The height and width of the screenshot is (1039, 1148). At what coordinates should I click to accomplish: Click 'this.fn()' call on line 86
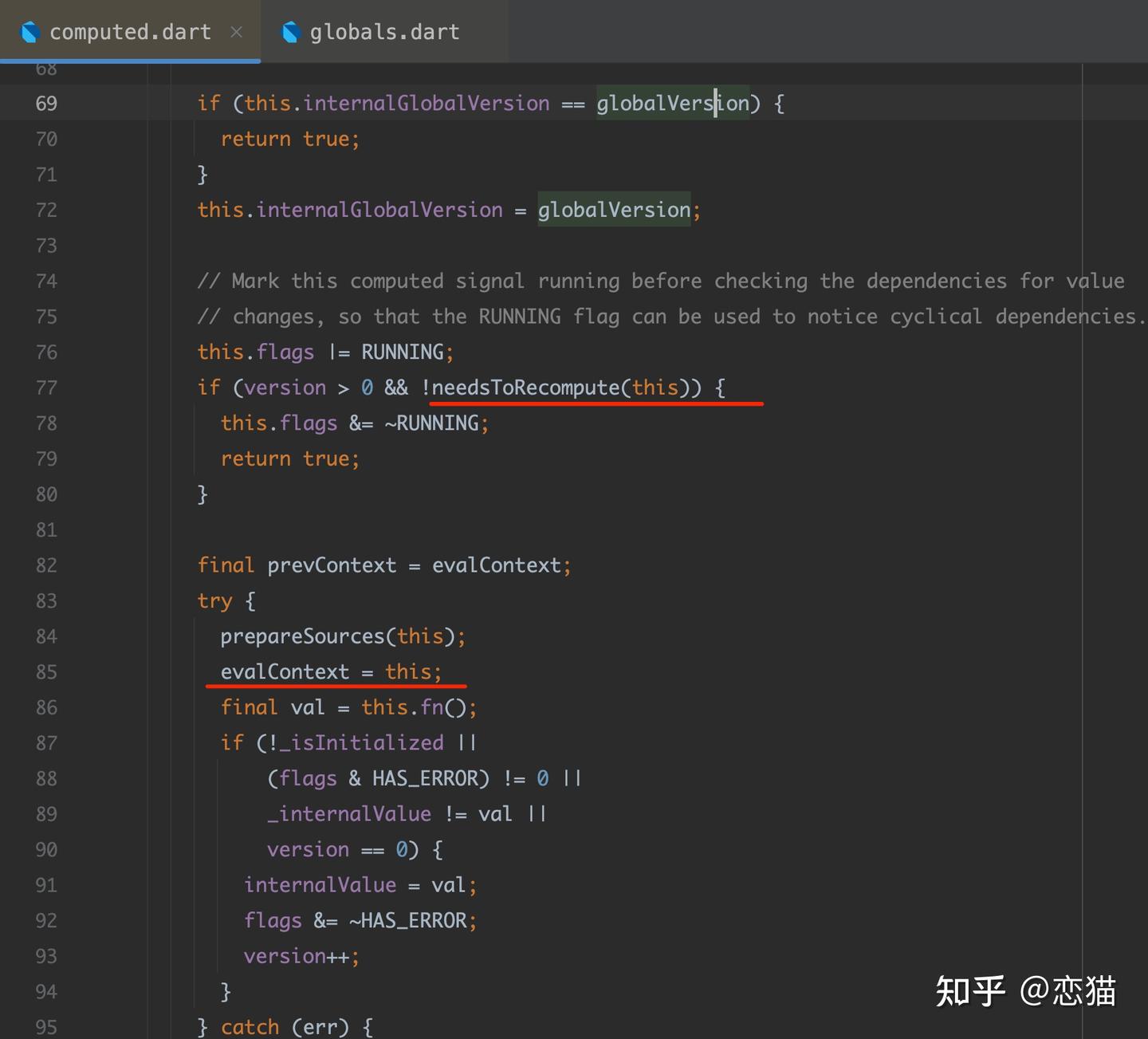[x=414, y=707]
